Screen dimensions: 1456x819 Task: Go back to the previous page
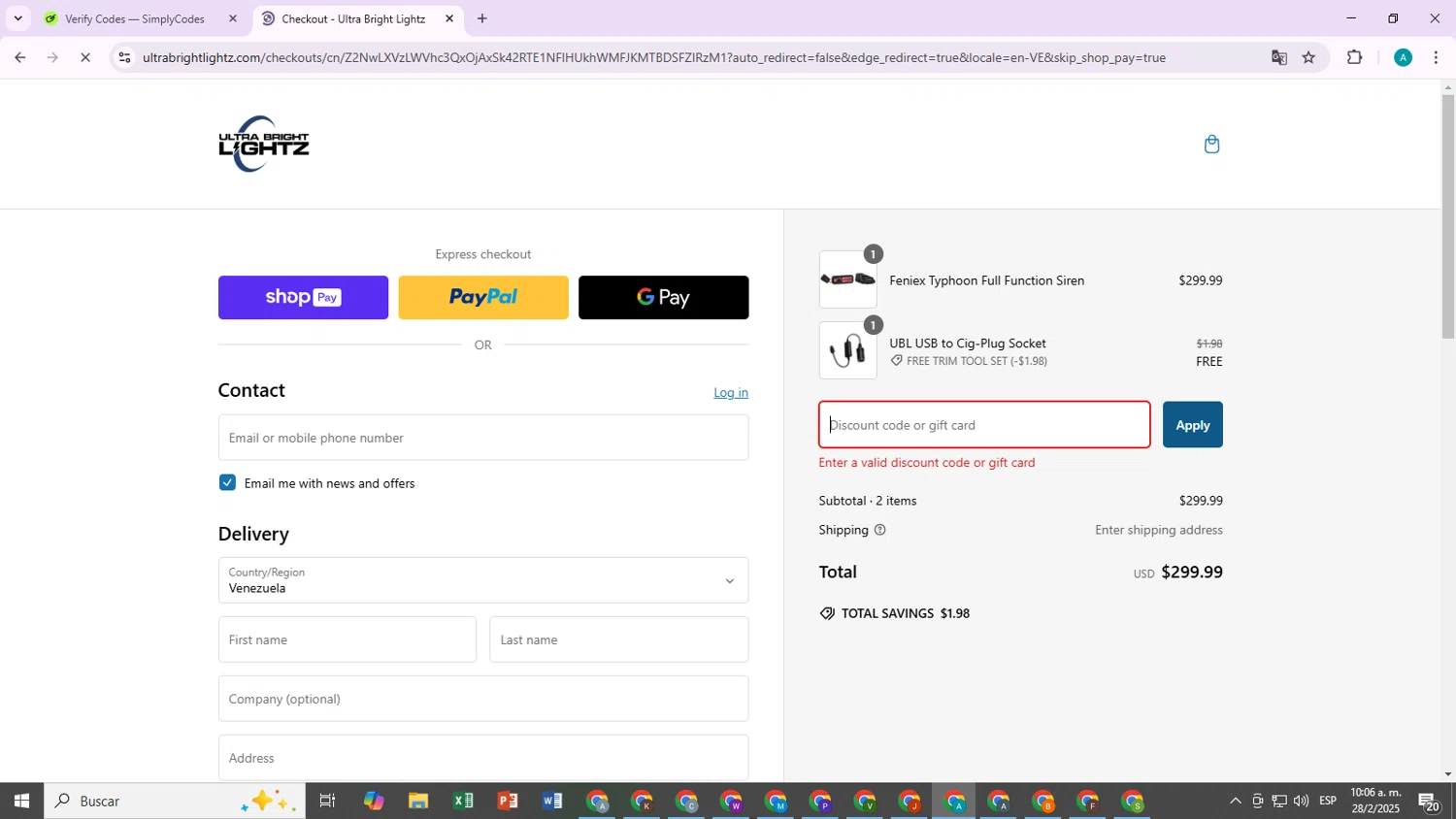coord(20,58)
